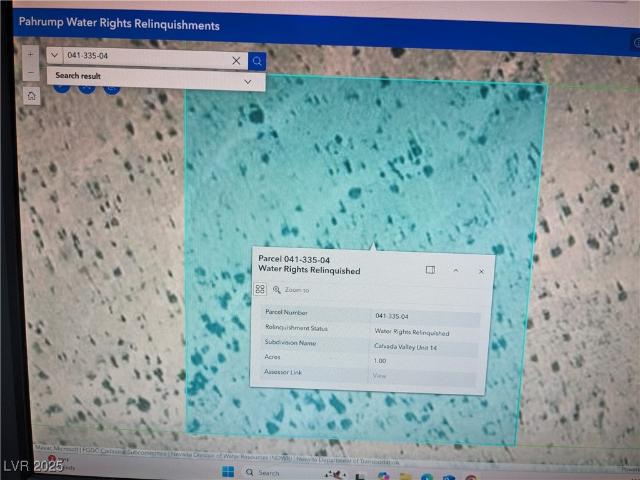
Task: Click the Zoom to text button
Action: 297,290
